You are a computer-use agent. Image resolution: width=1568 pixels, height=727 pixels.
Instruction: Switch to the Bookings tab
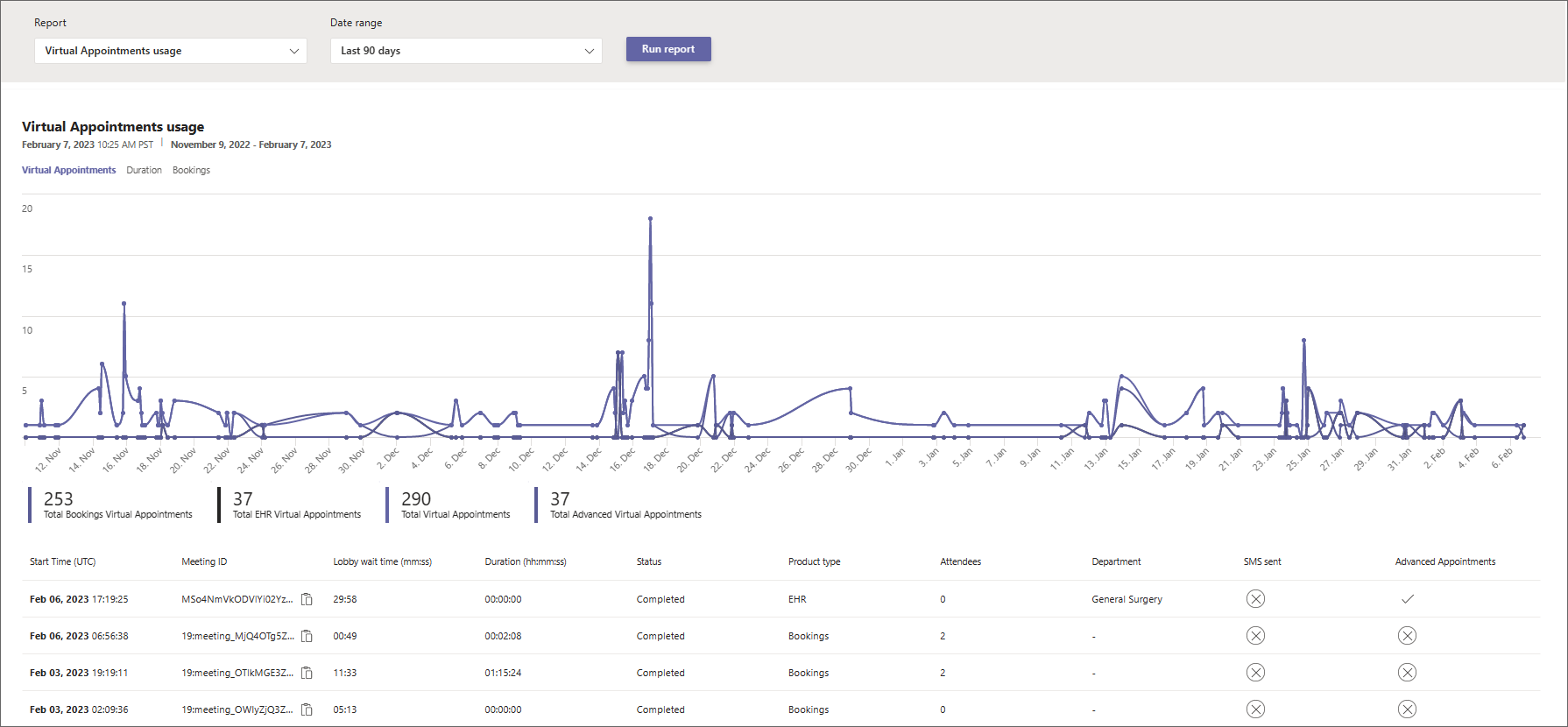191,170
